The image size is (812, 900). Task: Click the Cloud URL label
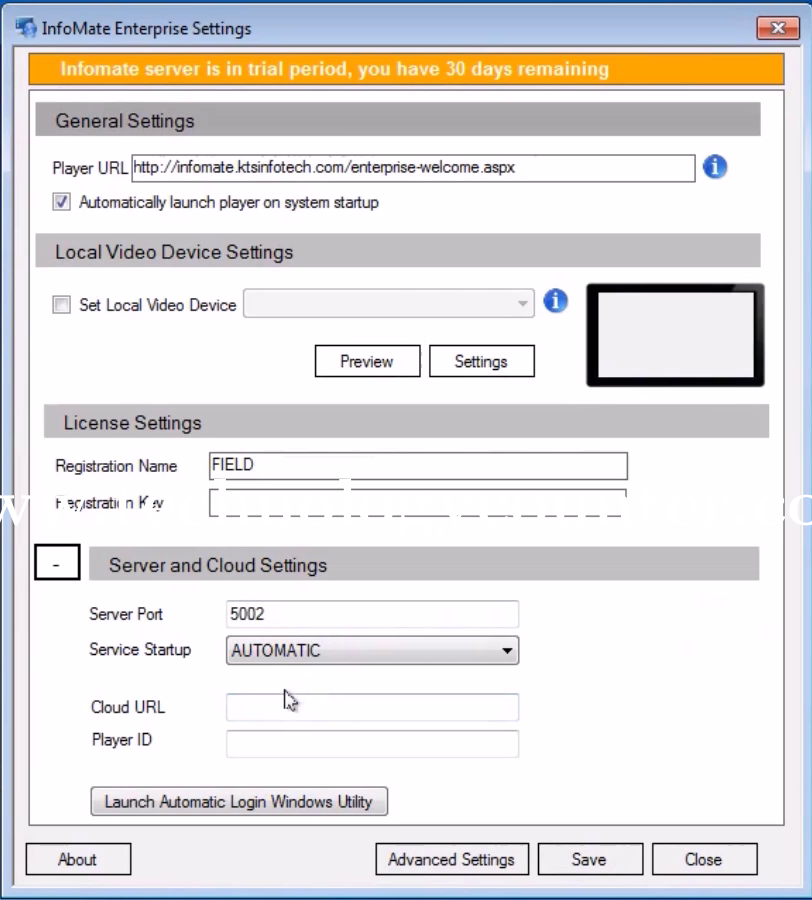pyautogui.click(x=128, y=707)
